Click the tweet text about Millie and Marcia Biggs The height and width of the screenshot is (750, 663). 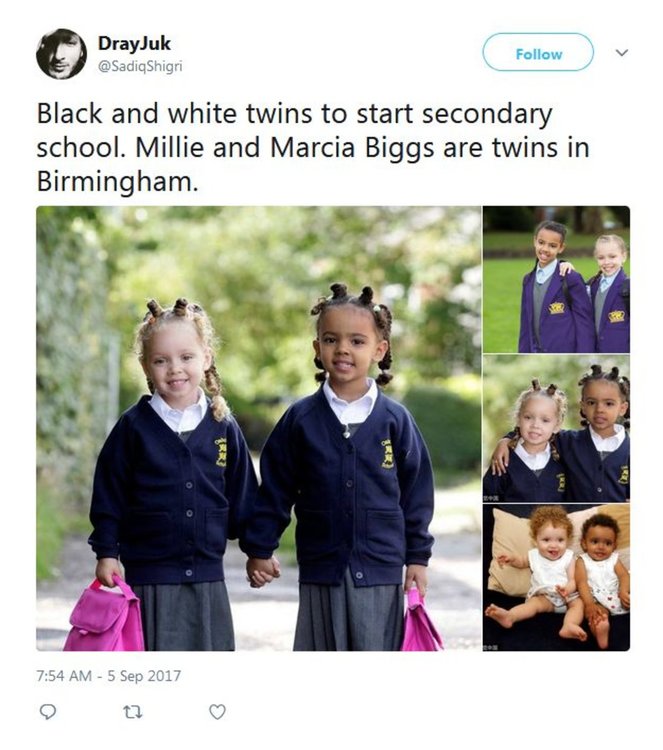click(x=313, y=147)
